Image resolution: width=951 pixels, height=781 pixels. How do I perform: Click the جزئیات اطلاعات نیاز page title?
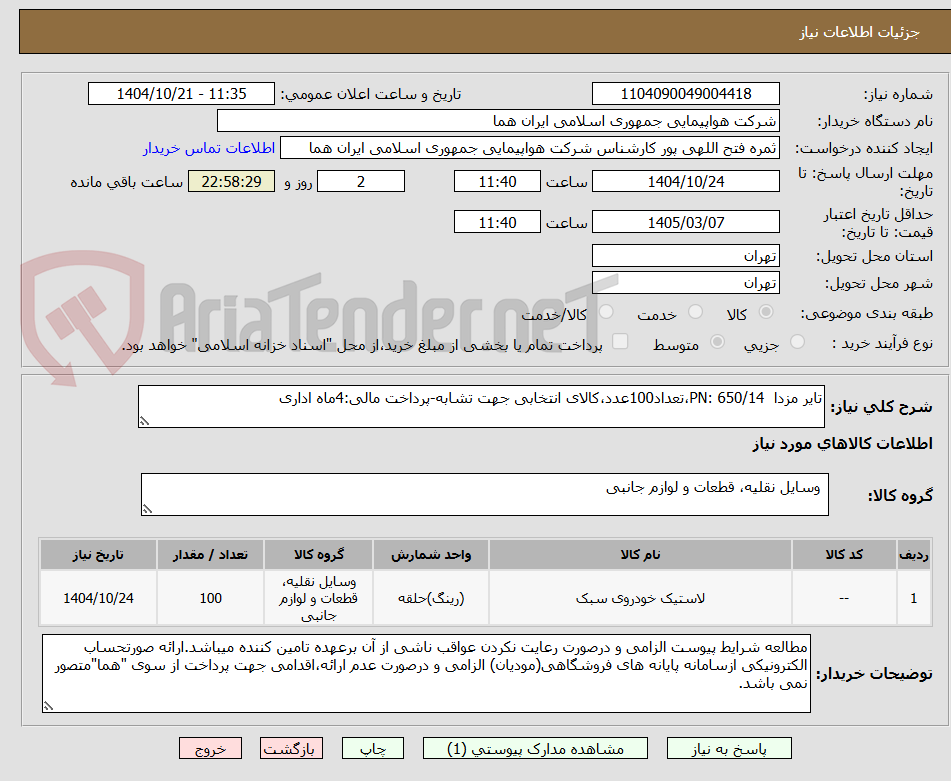[x=858, y=32]
